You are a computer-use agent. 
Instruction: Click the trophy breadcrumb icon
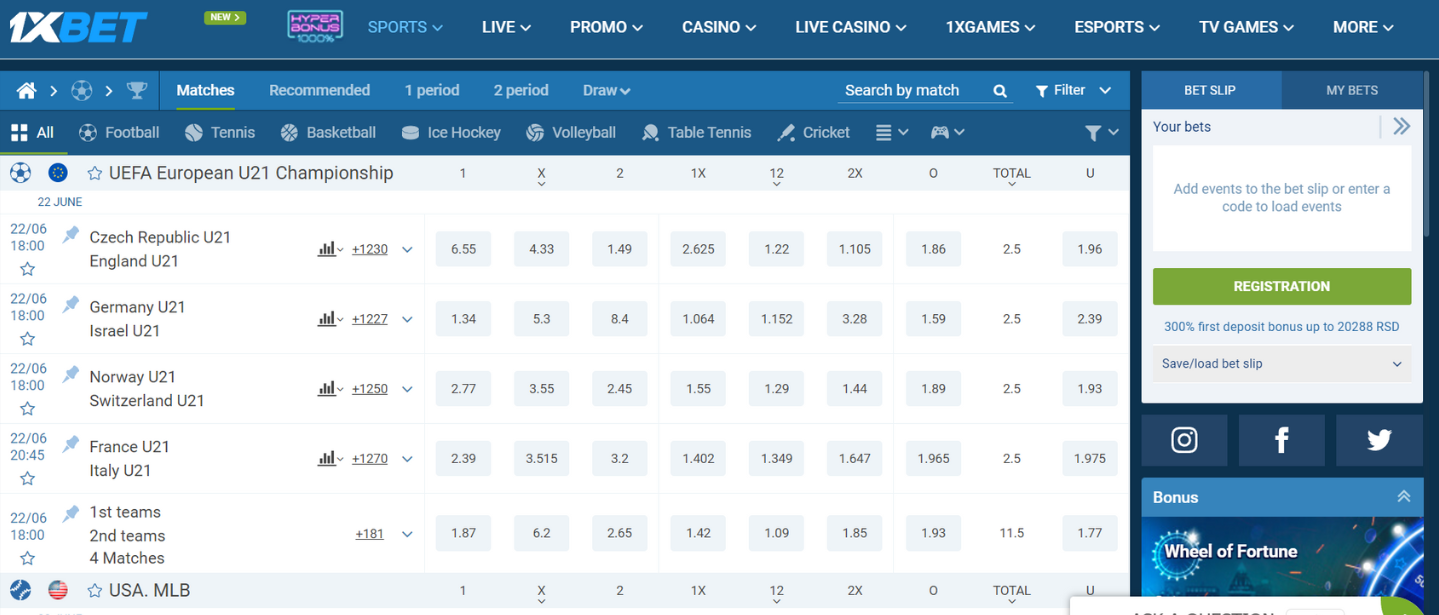[x=137, y=91]
